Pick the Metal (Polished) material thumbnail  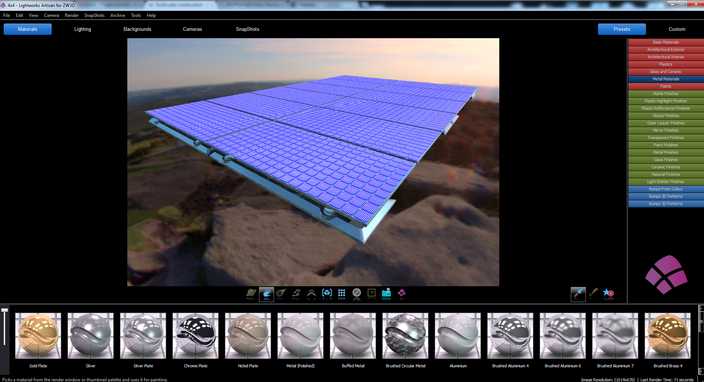pos(300,336)
